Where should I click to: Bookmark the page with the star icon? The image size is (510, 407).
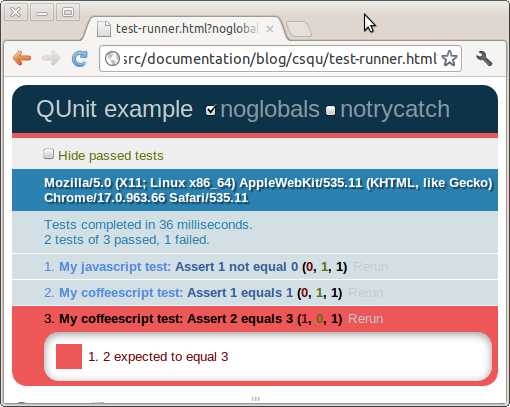449,59
